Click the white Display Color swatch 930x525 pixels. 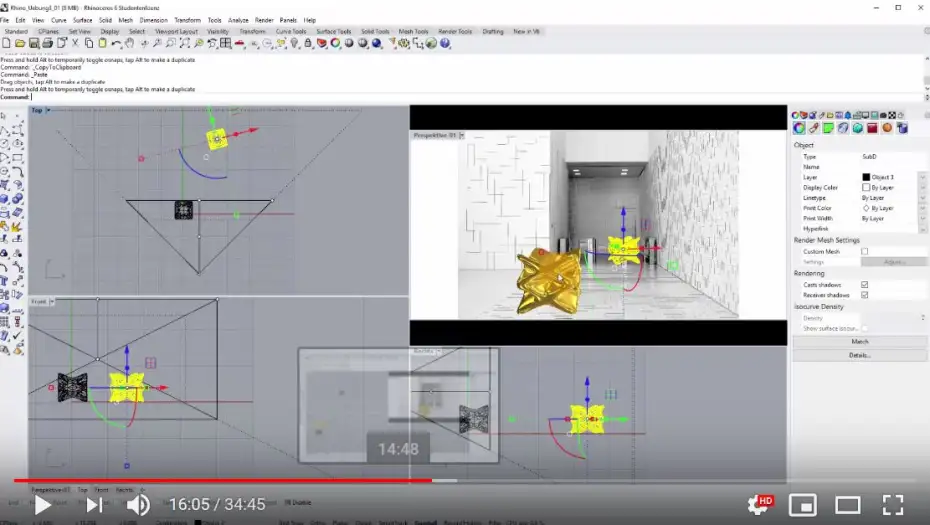click(x=866, y=187)
